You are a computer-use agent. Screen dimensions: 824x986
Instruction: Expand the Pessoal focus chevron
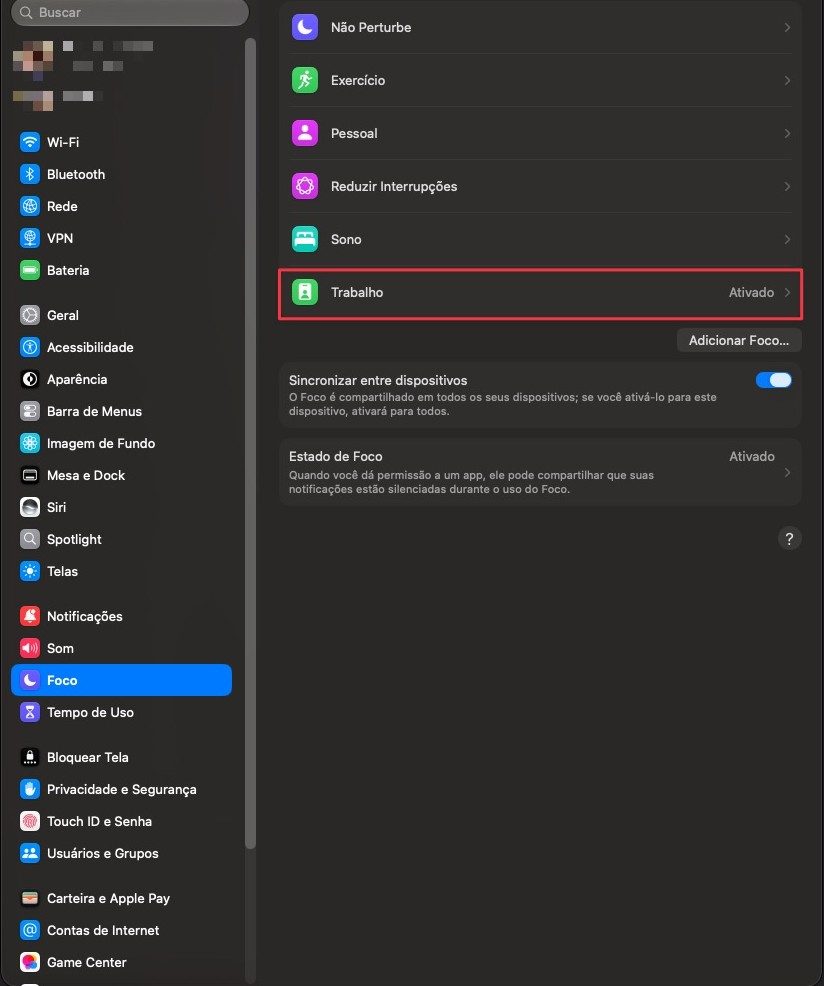click(x=787, y=133)
